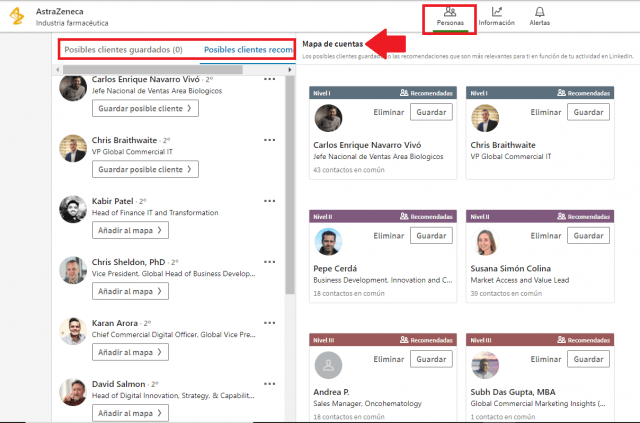
Task: Open Karan Arora name link
Action: pos(115,323)
